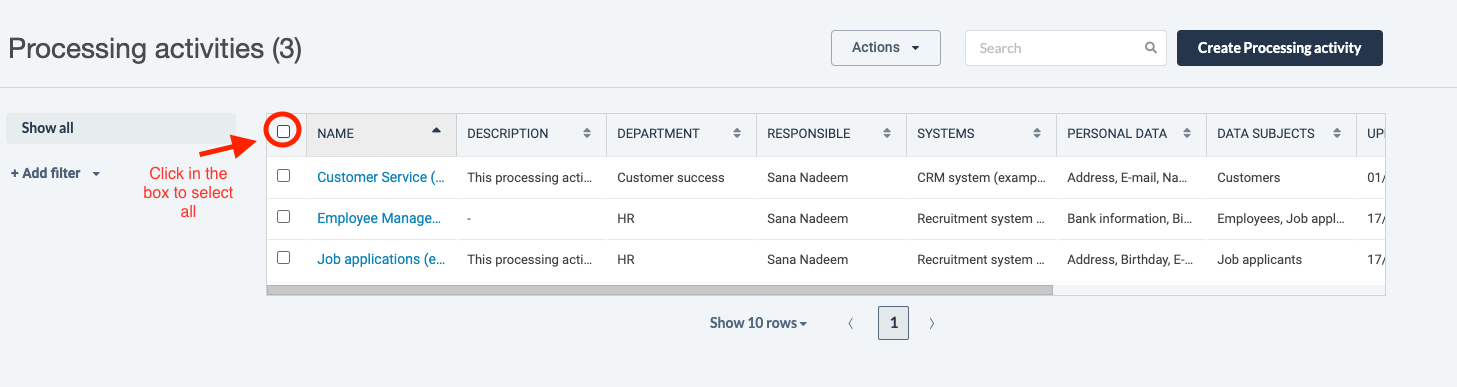Open the Actions dropdown
This screenshot has height=387, width=1457.
pos(886,48)
